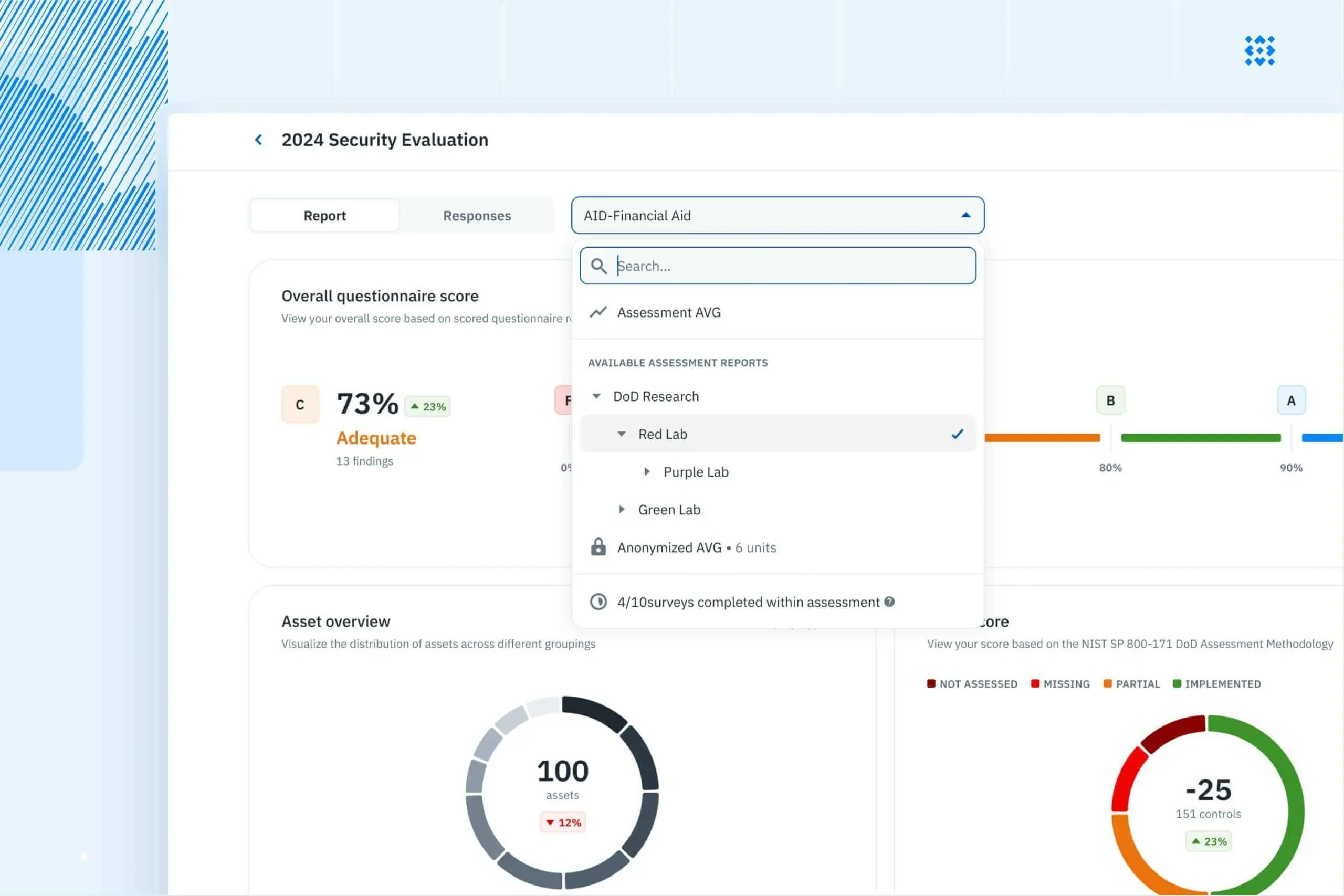
Task: Click the Assessment AVG trend icon
Action: (x=598, y=312)
